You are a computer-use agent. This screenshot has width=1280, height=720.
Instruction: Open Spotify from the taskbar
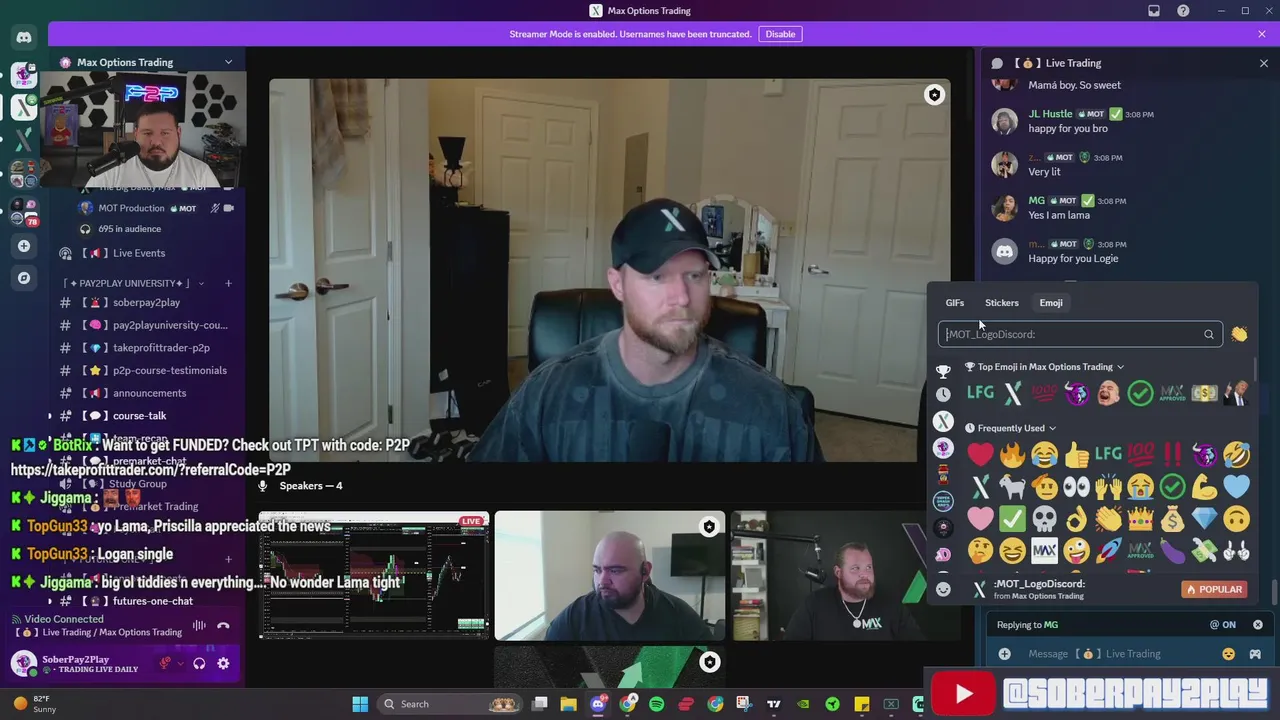pyautogui.click(x=657, y=704)
